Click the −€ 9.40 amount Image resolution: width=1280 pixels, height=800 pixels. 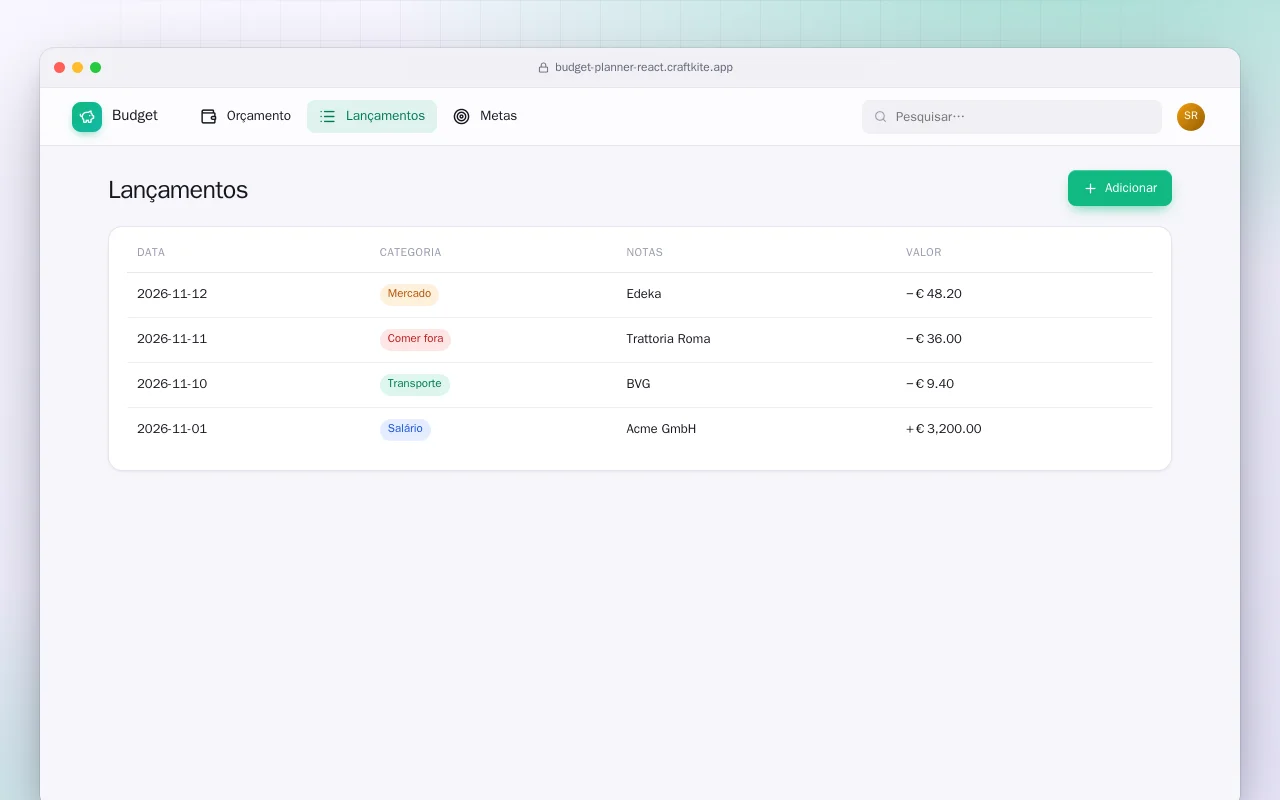click(x=930, y=384)
